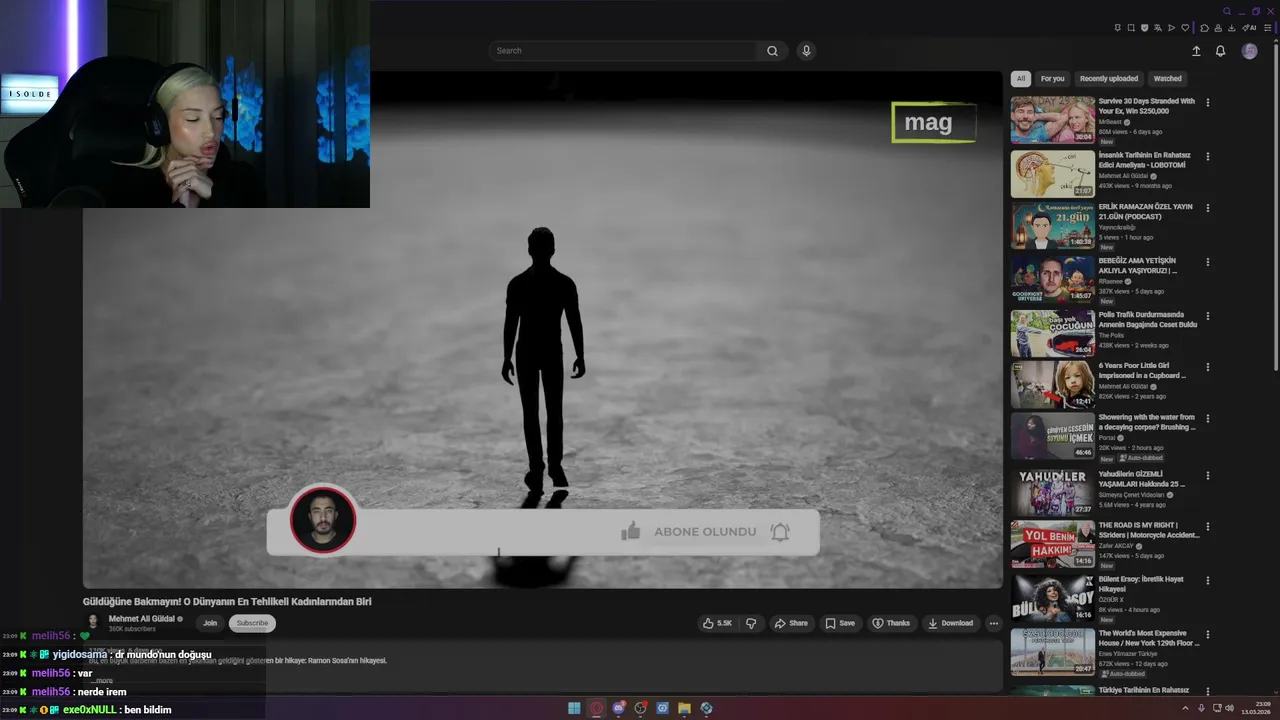The image size is (1280, 720).
Task: Open the LOBOTOMİ video thumbnail
Action: 1052,174
